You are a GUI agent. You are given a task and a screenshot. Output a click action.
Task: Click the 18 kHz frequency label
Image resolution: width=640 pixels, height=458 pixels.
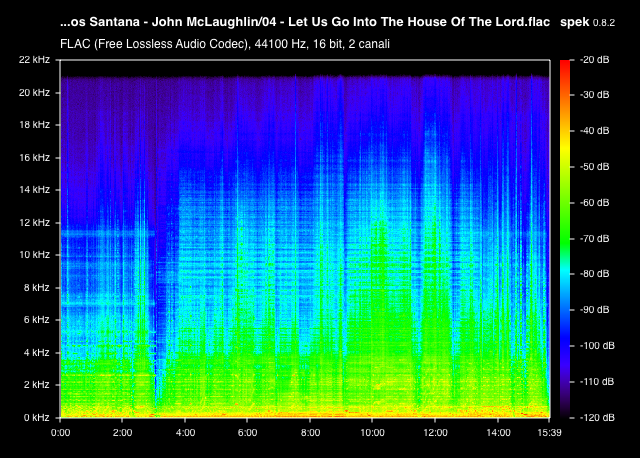[x=34, y=125]
